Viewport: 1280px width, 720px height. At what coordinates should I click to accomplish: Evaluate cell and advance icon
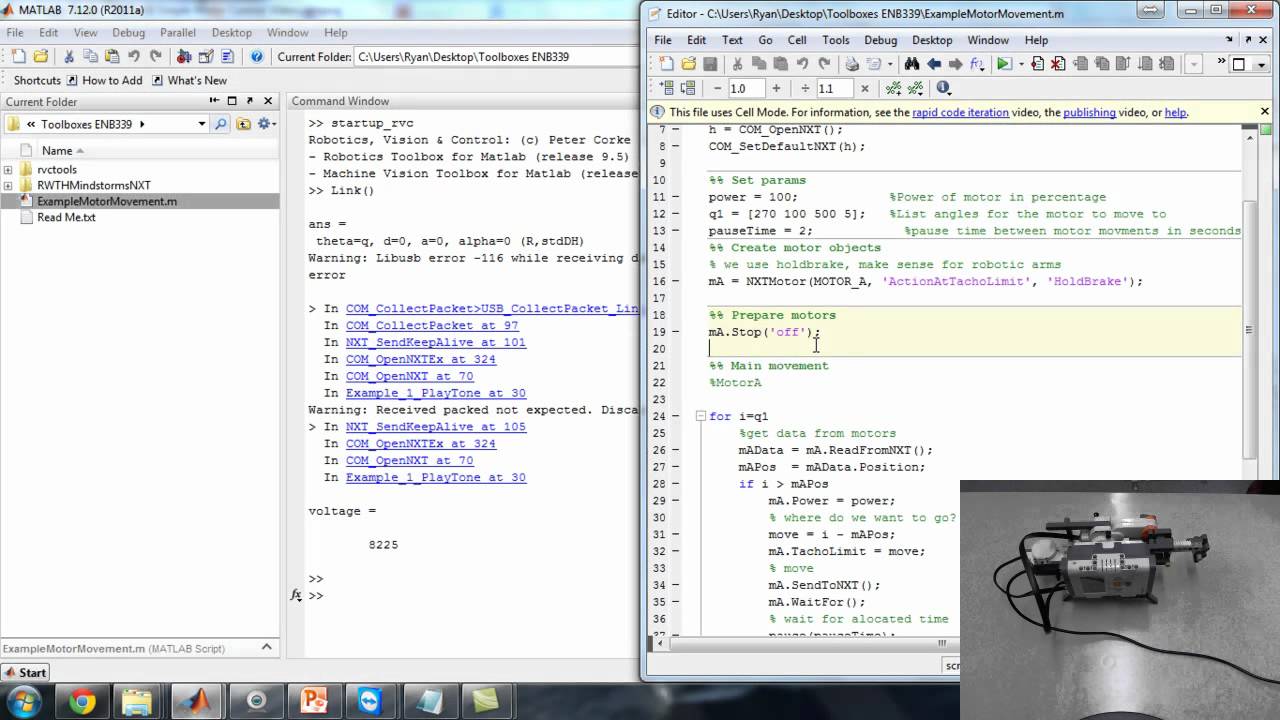689,88
